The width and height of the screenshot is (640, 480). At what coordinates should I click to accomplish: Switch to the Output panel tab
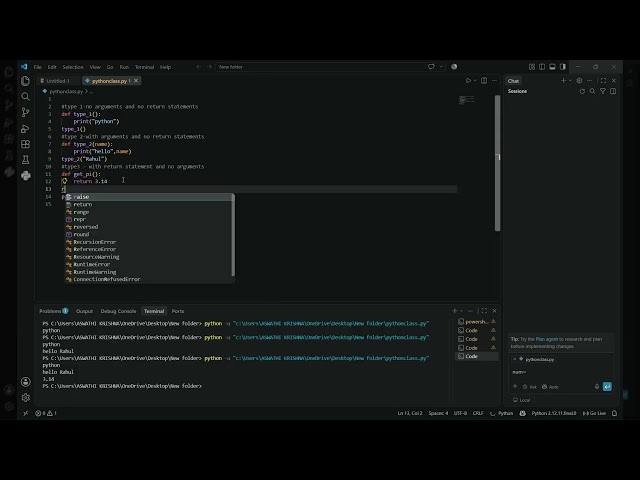tap(84, 311)
